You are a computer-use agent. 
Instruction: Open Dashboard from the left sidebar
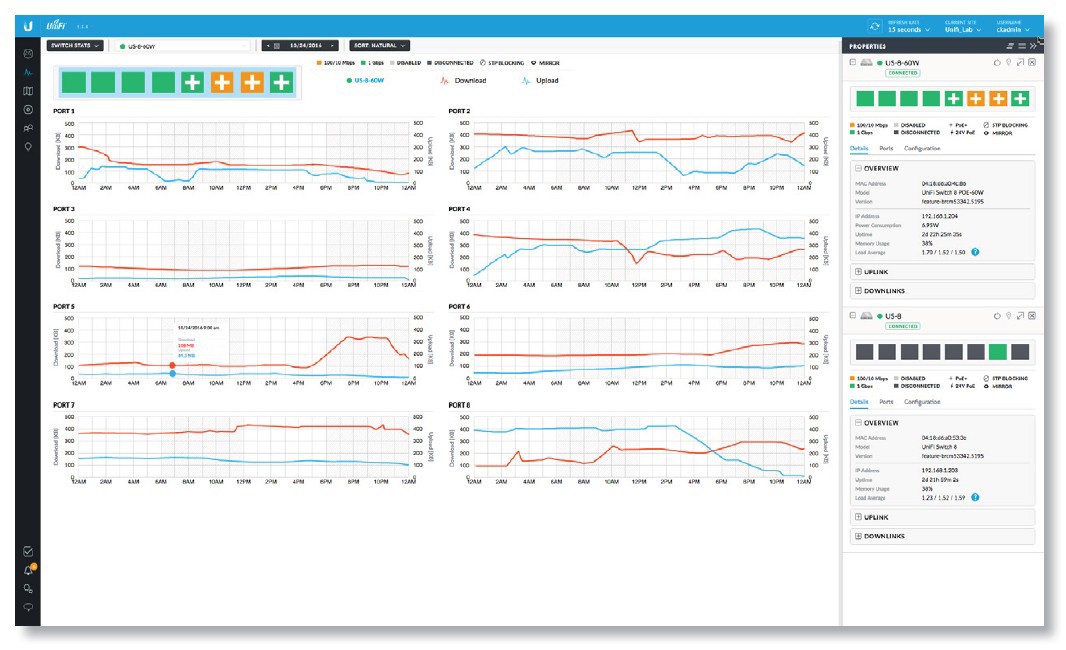[x=28, y=53]
